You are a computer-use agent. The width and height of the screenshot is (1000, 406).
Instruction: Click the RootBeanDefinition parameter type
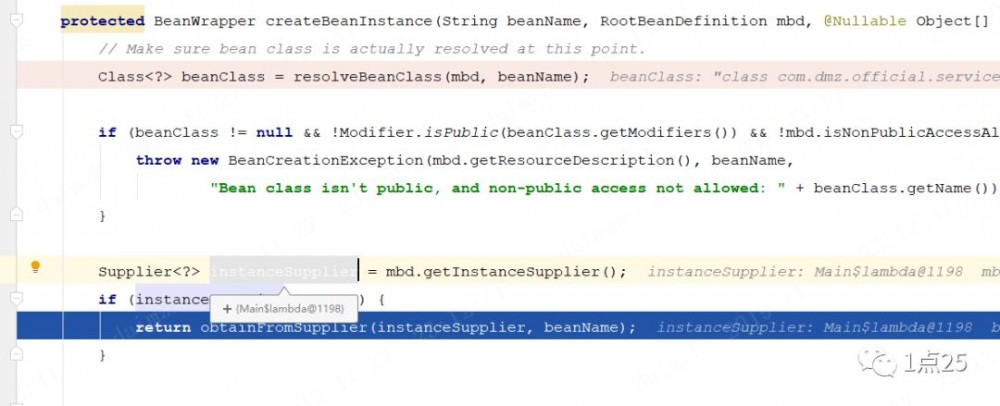[684, 21]
